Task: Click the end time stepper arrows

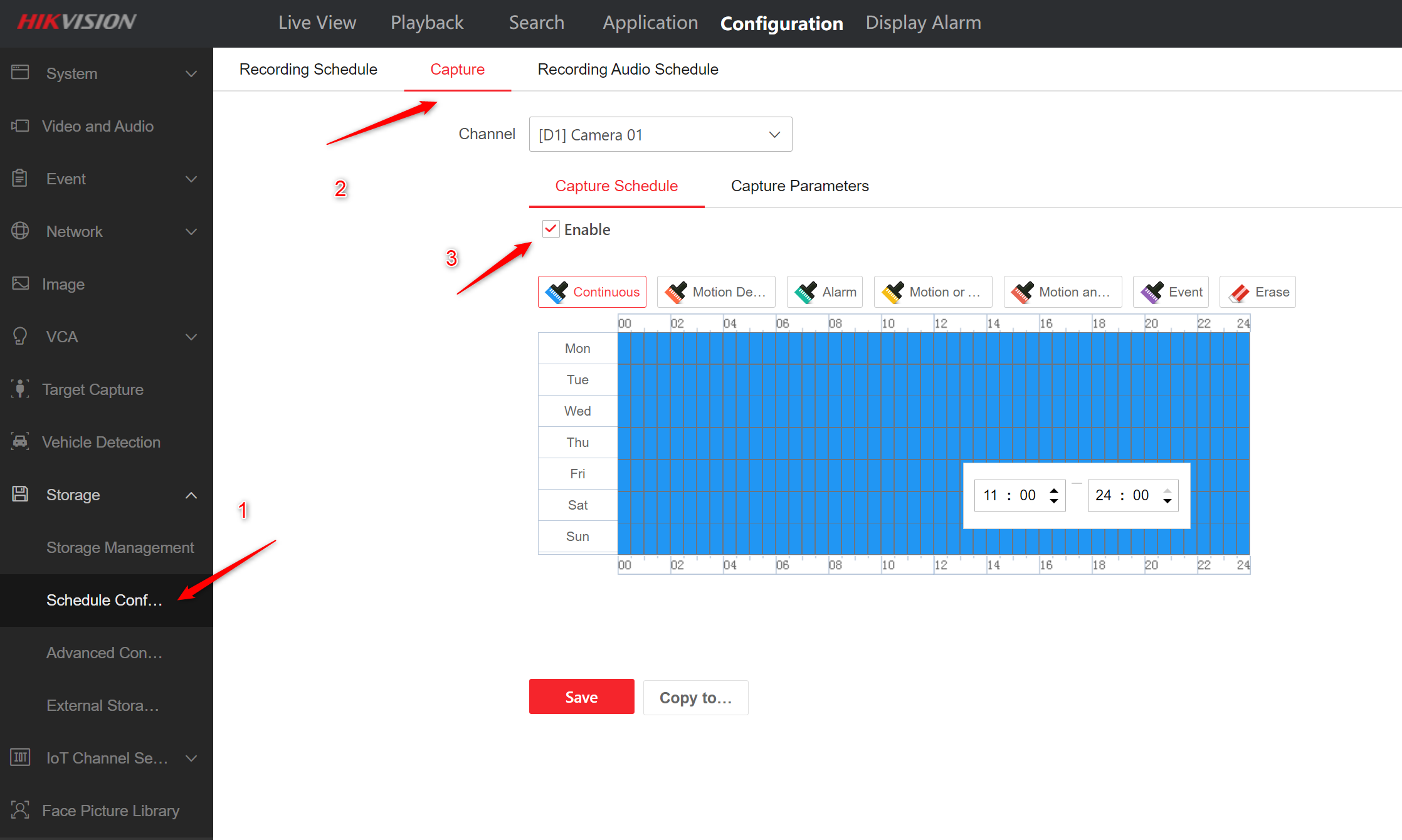Action: coord(1167,495)
